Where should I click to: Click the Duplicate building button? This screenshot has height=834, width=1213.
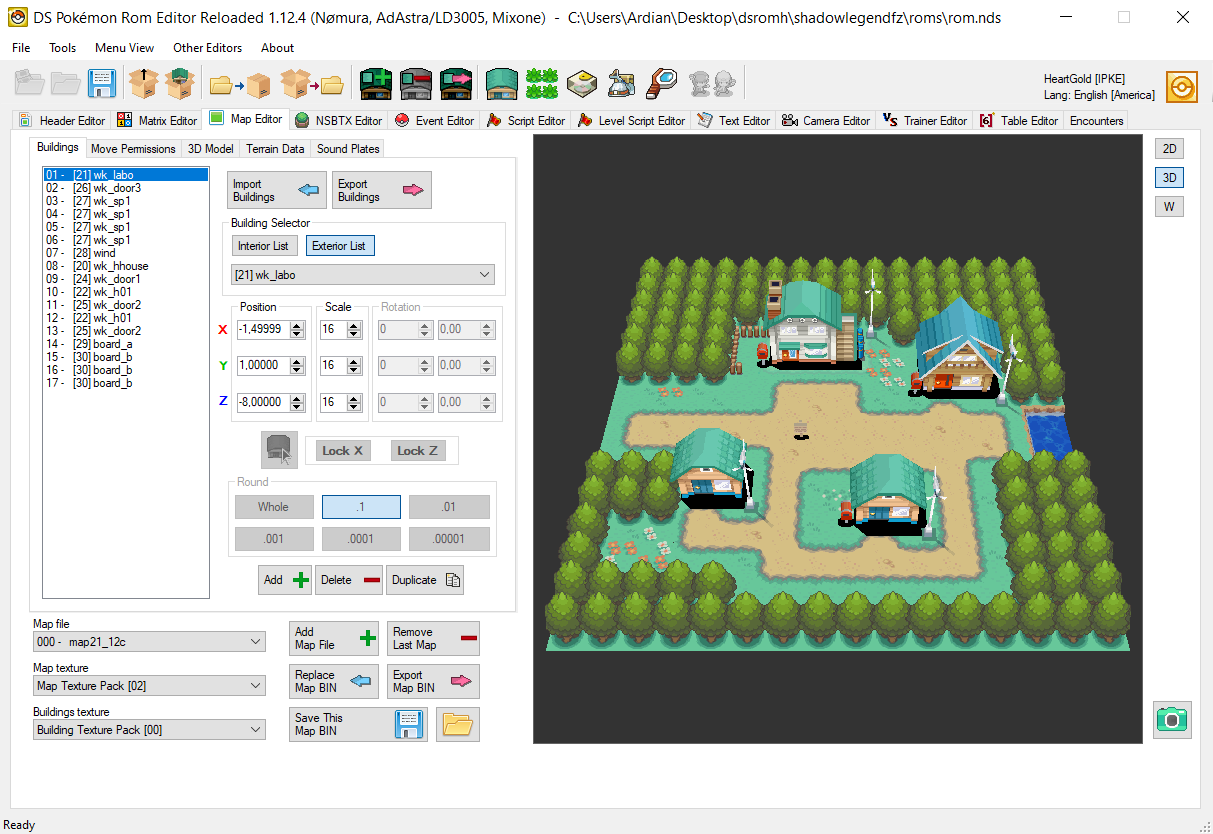coord(425,580)
